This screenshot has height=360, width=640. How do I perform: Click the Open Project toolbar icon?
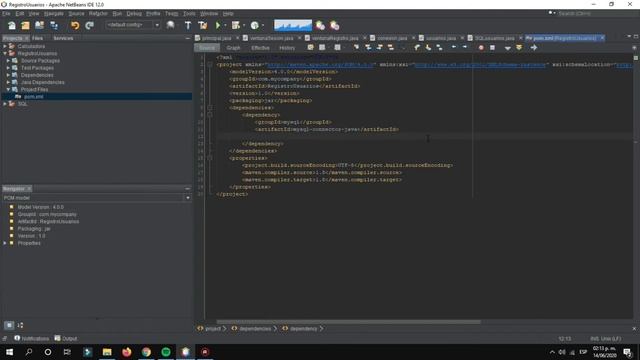tap(39, 26)
